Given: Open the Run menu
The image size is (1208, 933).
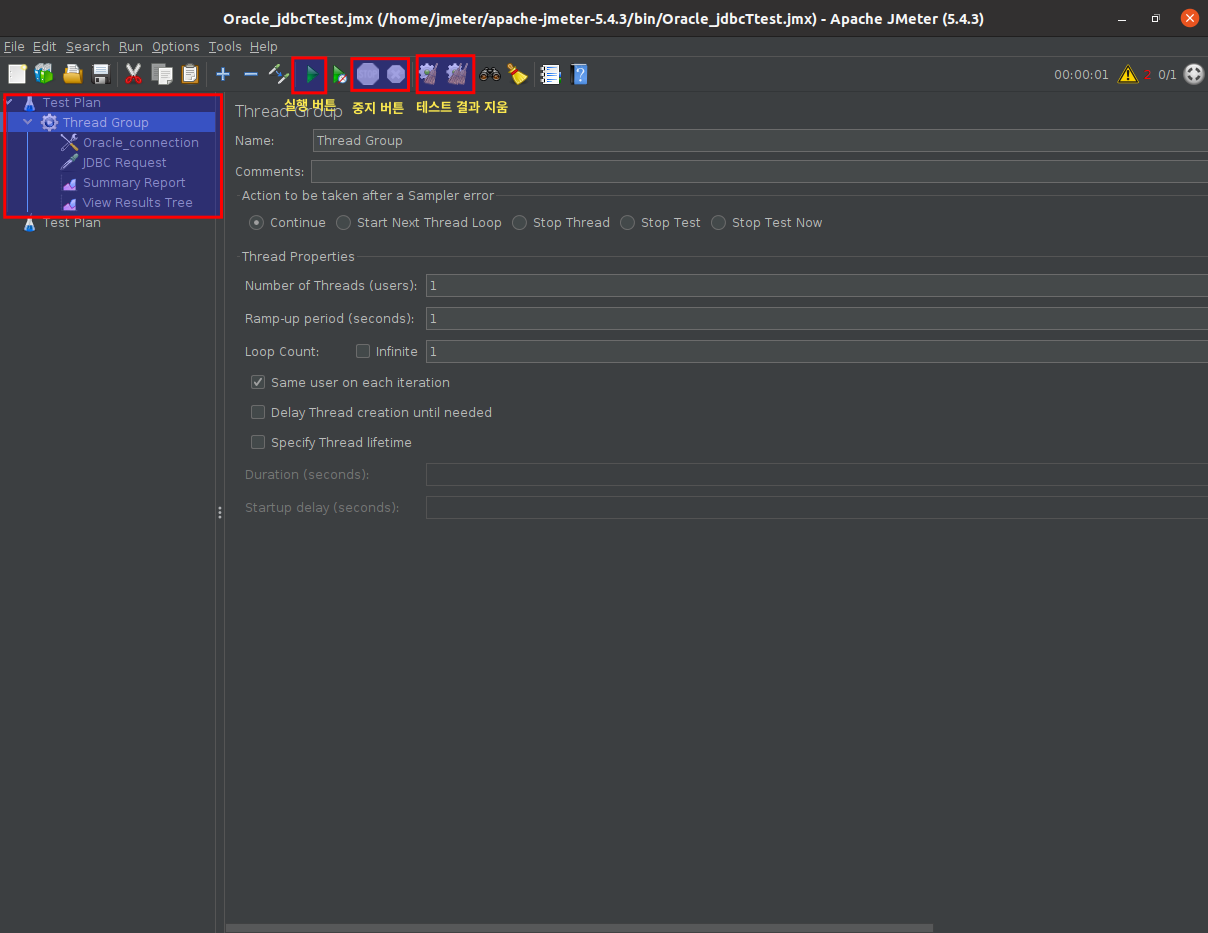Looking at the screenshot, I should click(x=130, y=46).
